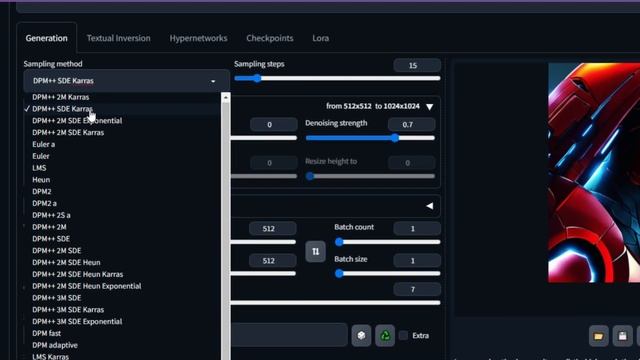
Task: Click Sampling steps value field 15
Action: [x=417, y=65]
